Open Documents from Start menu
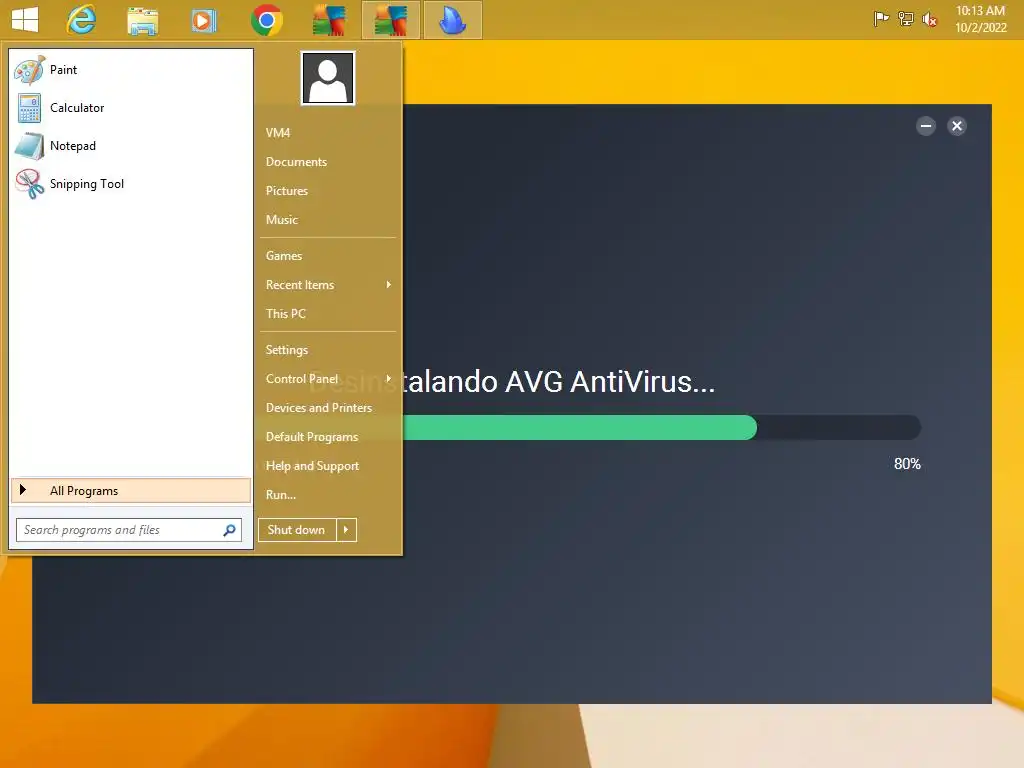The image size is (1024, 768). (x=296, y=162)
